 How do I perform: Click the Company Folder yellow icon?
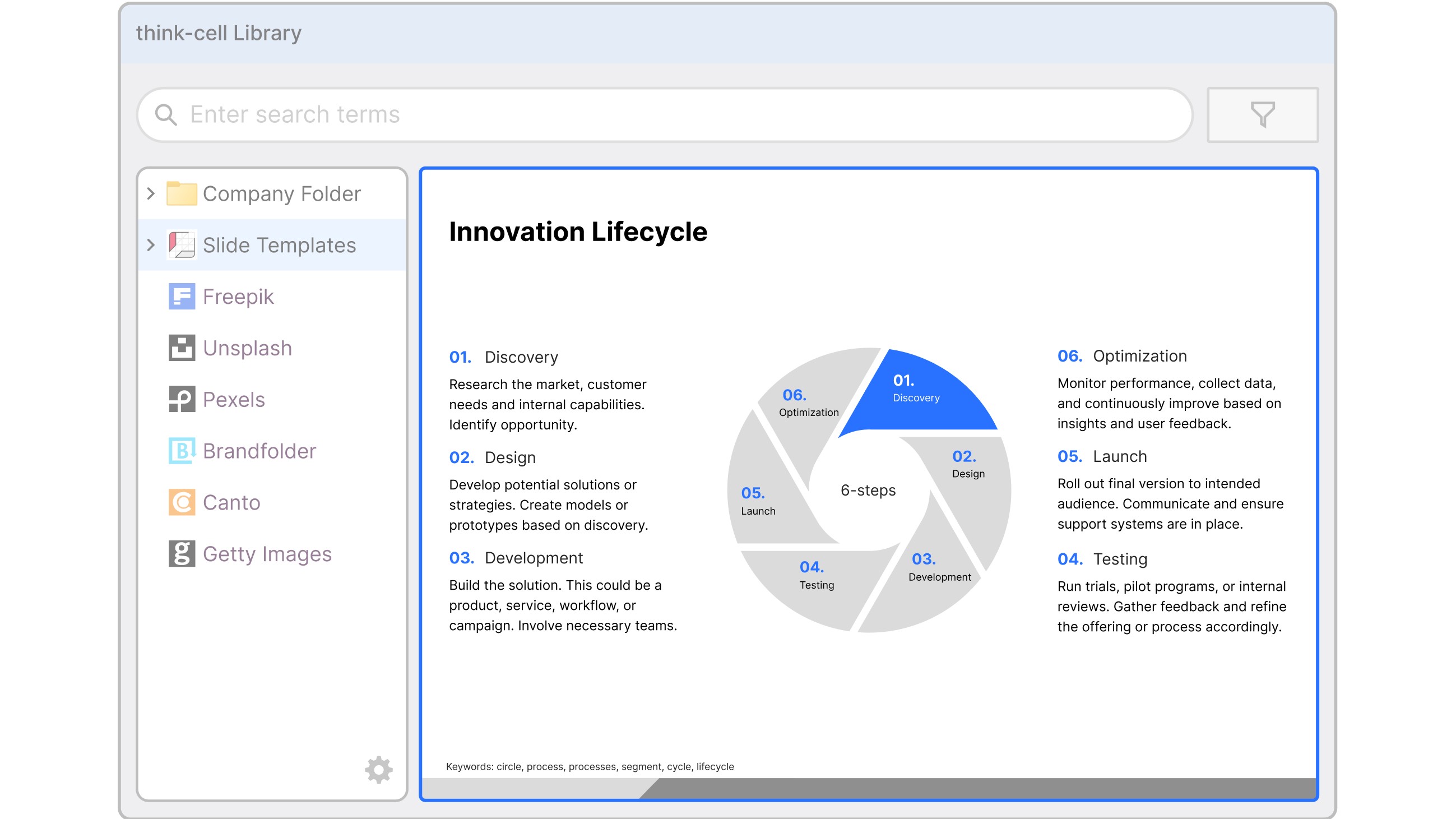point(182,194)
